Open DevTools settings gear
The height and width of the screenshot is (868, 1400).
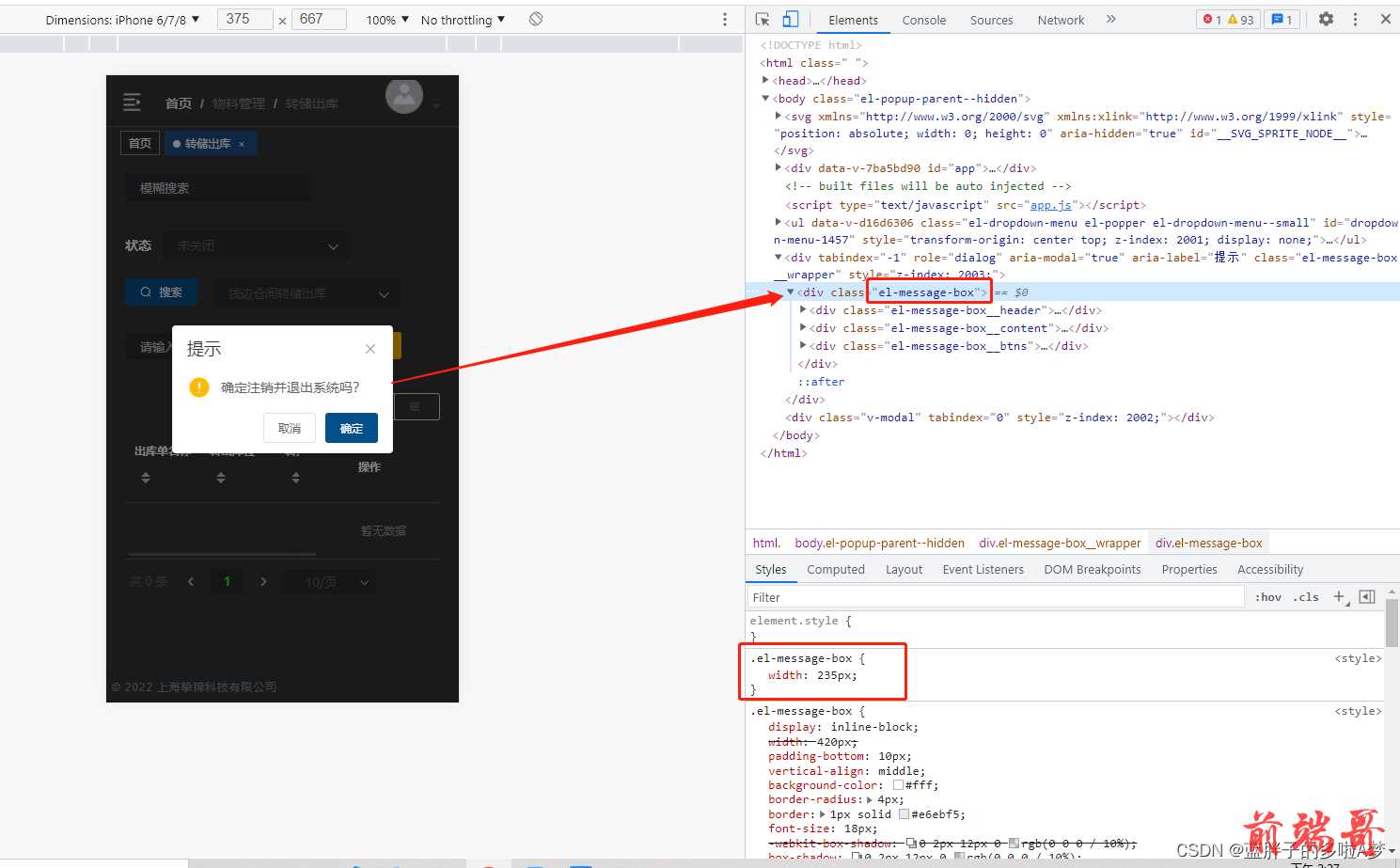pos(1326,19)
